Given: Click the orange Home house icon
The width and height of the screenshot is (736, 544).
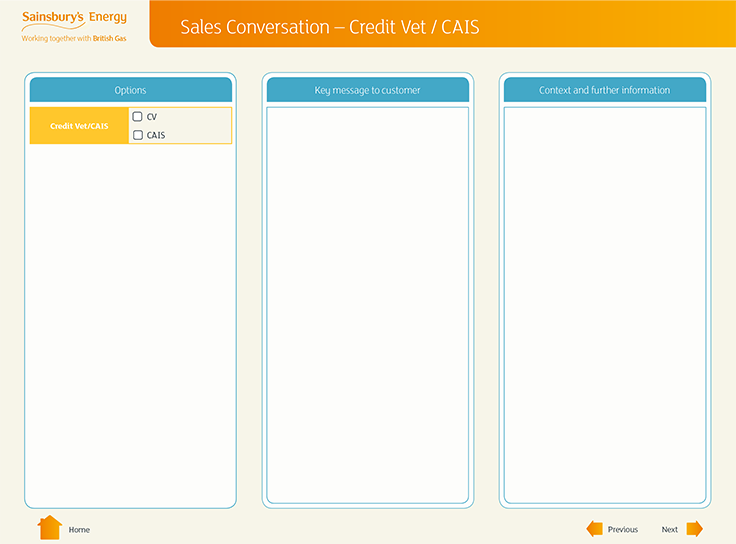Looking at the screenshot, I should point(49,528).
